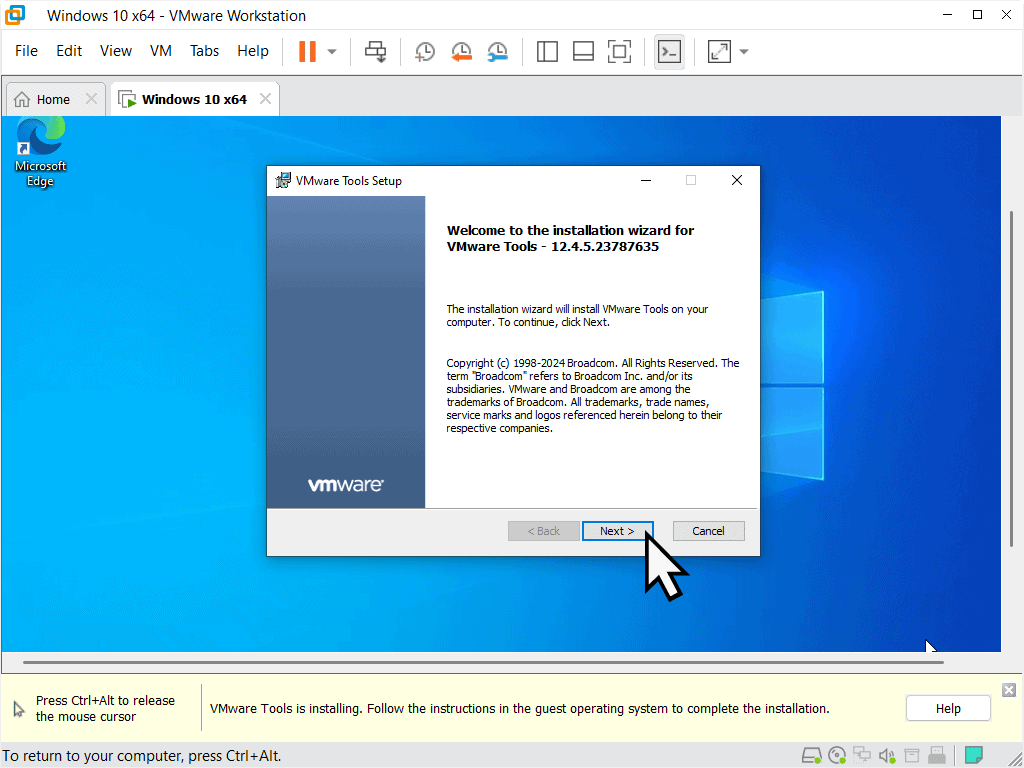This screenshot has height=768, width=1024.
Task: Click the hard disk status icon
Action: (x=812, y=755)
